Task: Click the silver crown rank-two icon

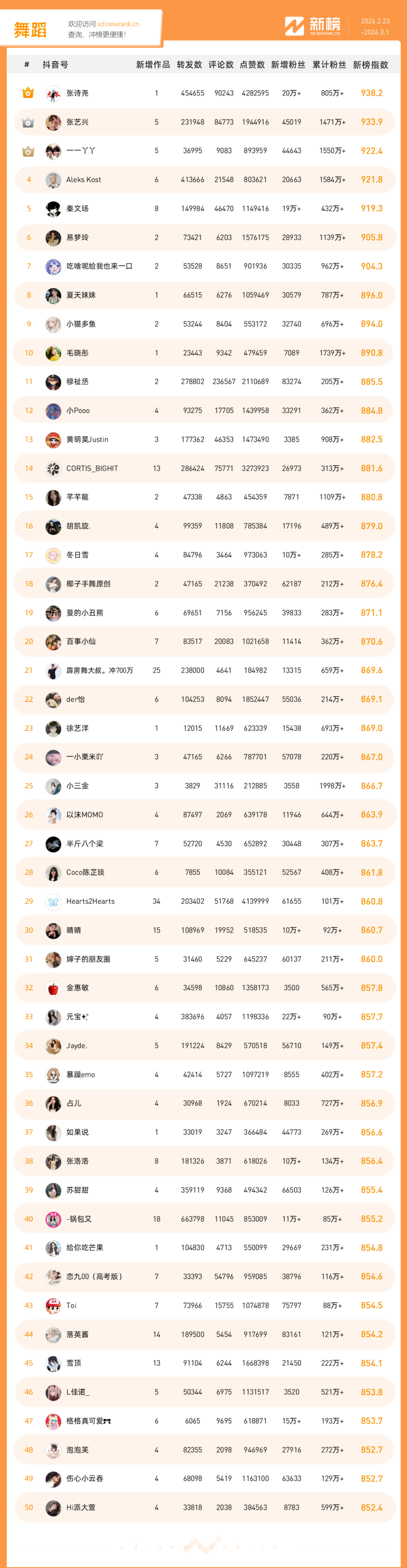Action: [28, 122]
